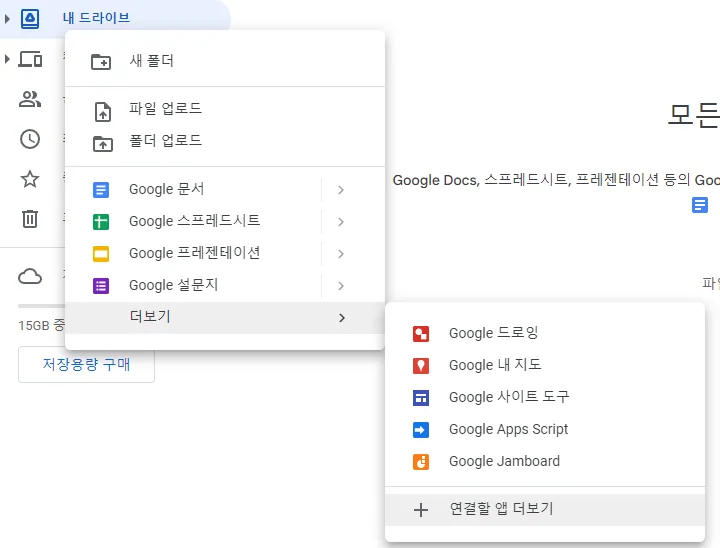Select the Google 프레젠테이션 label
The image size is (720, 548).
pyautogui.click(x=195, y=253)
